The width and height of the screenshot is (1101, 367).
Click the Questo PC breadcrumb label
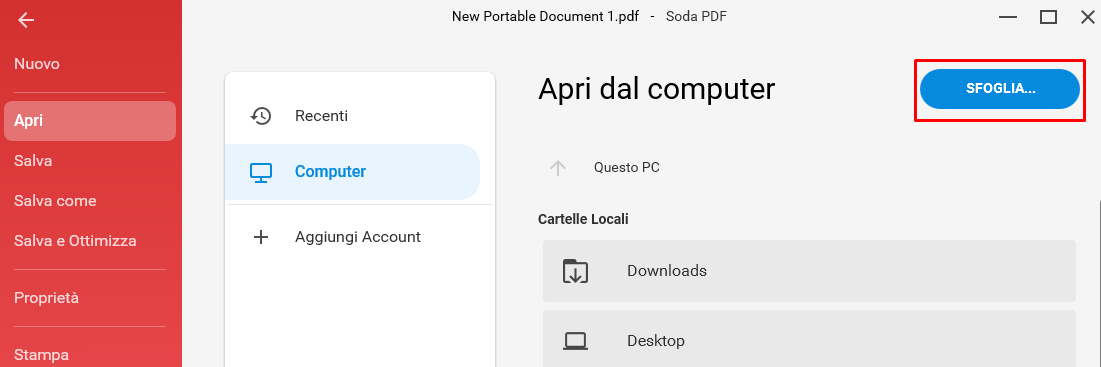click(626, 168)
